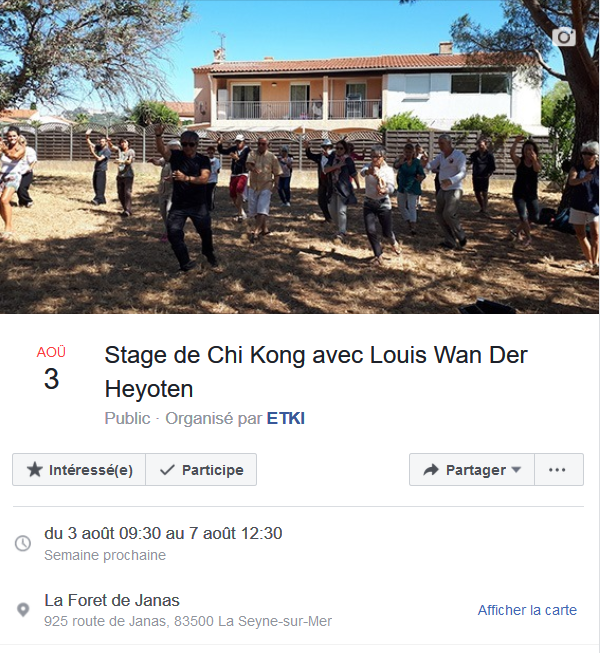The image size is (600, 653).
Task: Click the location pin icon
Action: (23, 610)
